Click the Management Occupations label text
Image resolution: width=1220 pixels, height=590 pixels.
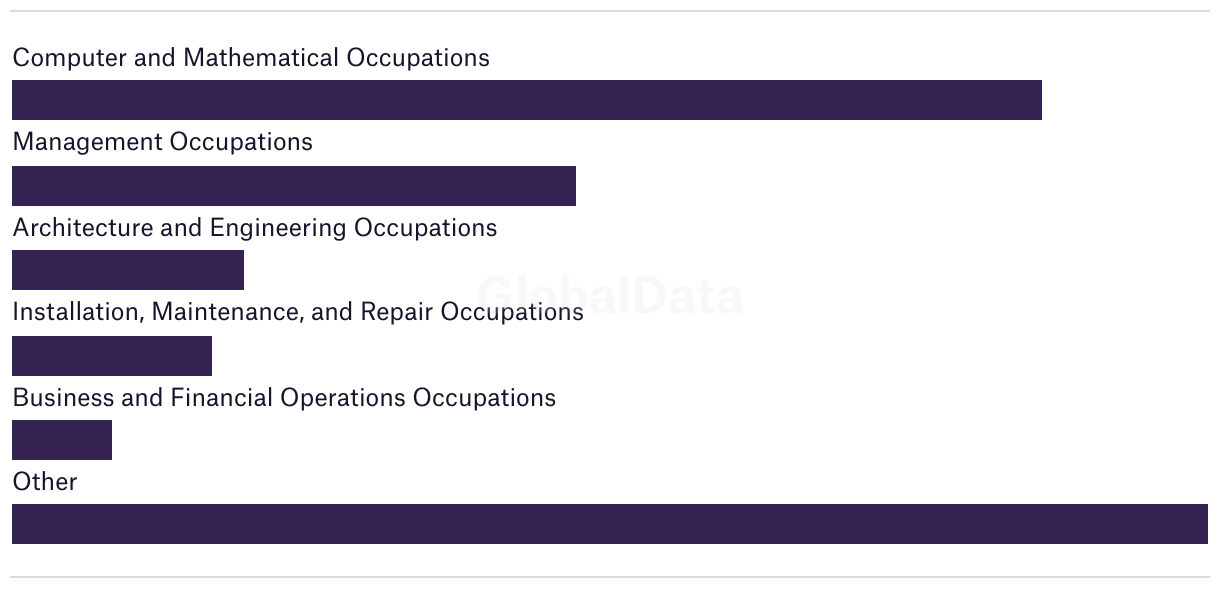tap(163, 142)
